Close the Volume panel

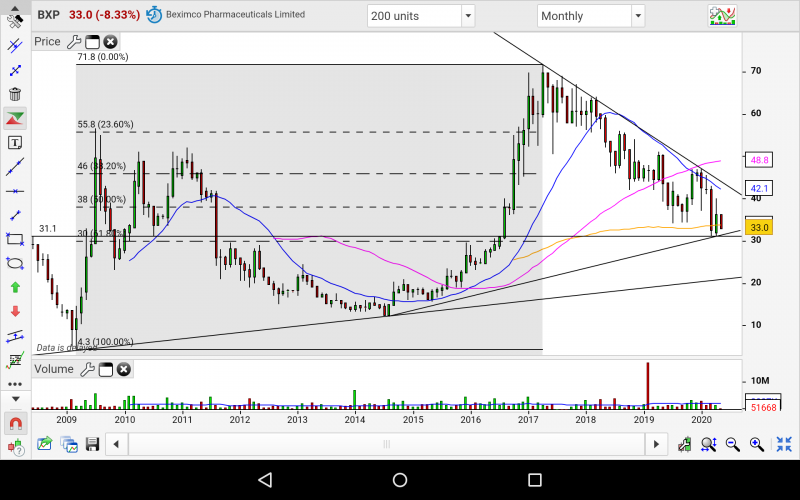123,369
